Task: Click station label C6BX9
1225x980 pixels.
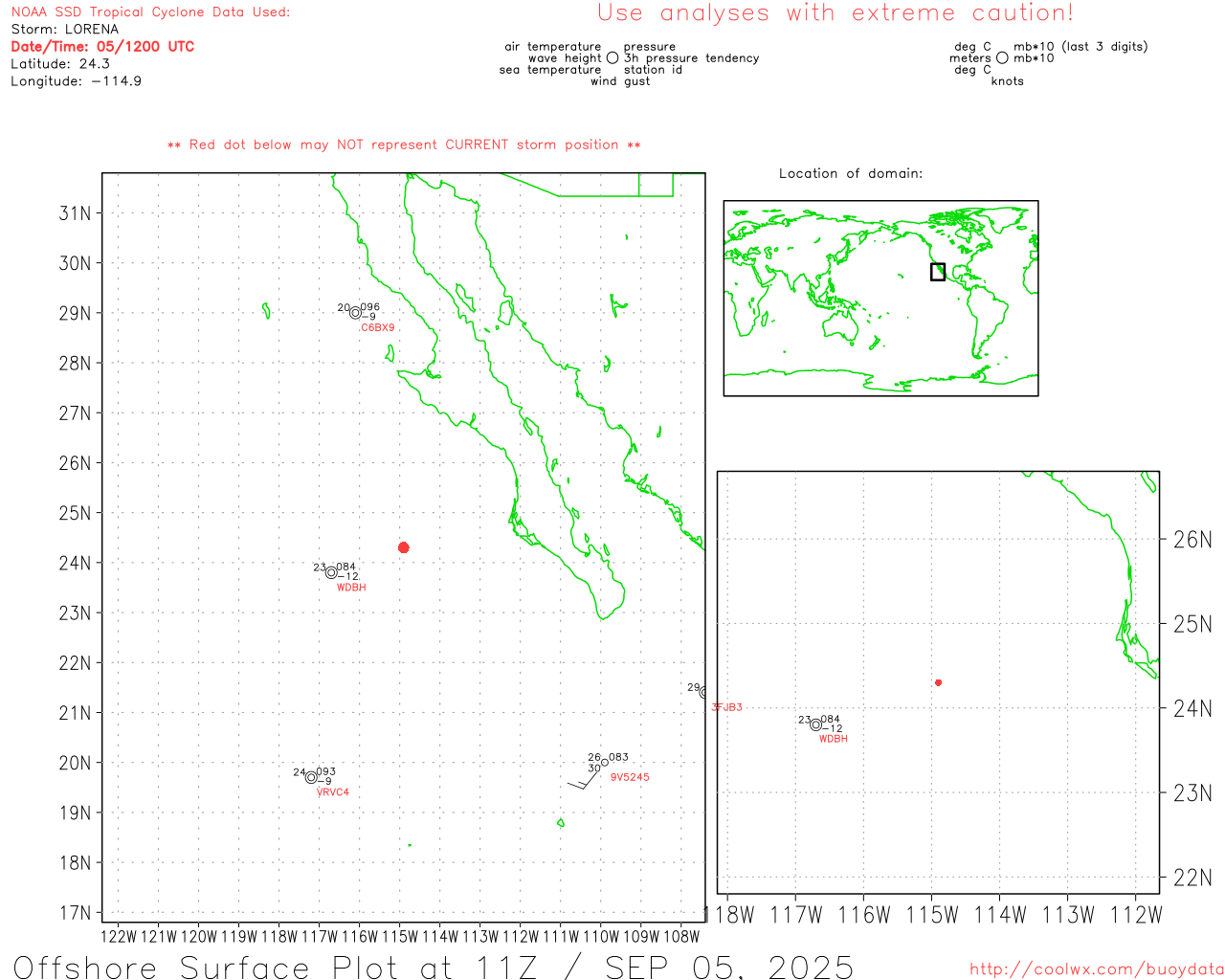Action: [377, 327]
